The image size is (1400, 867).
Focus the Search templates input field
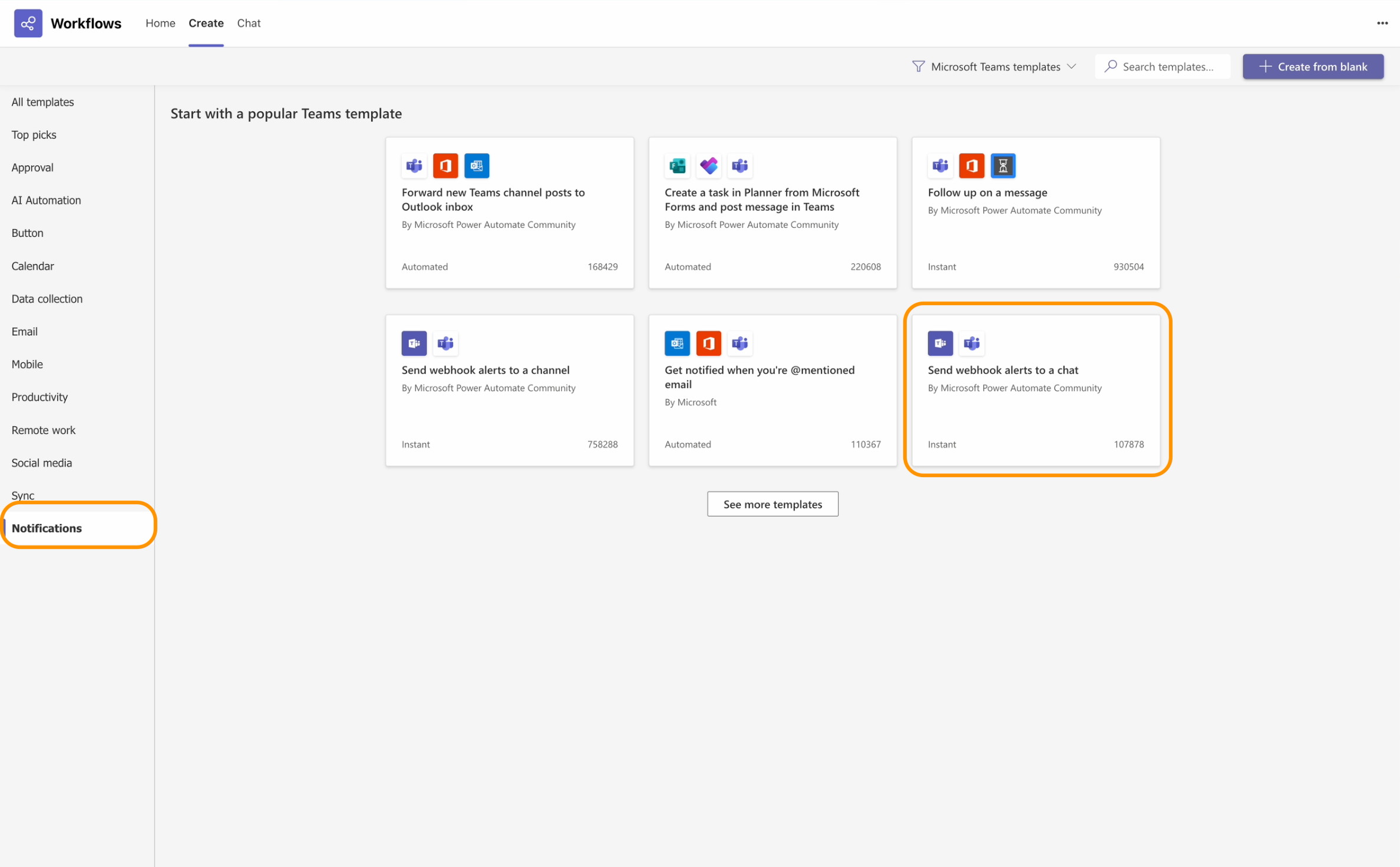[1170, 67]
